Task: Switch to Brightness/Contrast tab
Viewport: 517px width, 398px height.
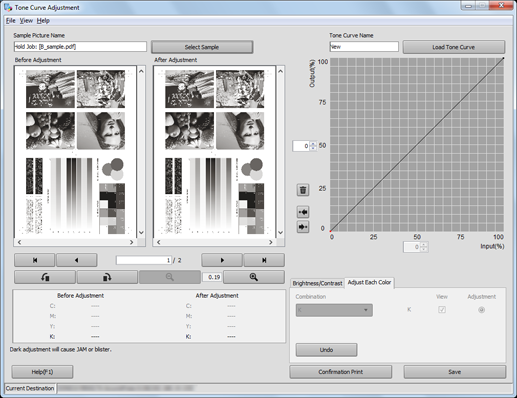Action: (317, 283)
